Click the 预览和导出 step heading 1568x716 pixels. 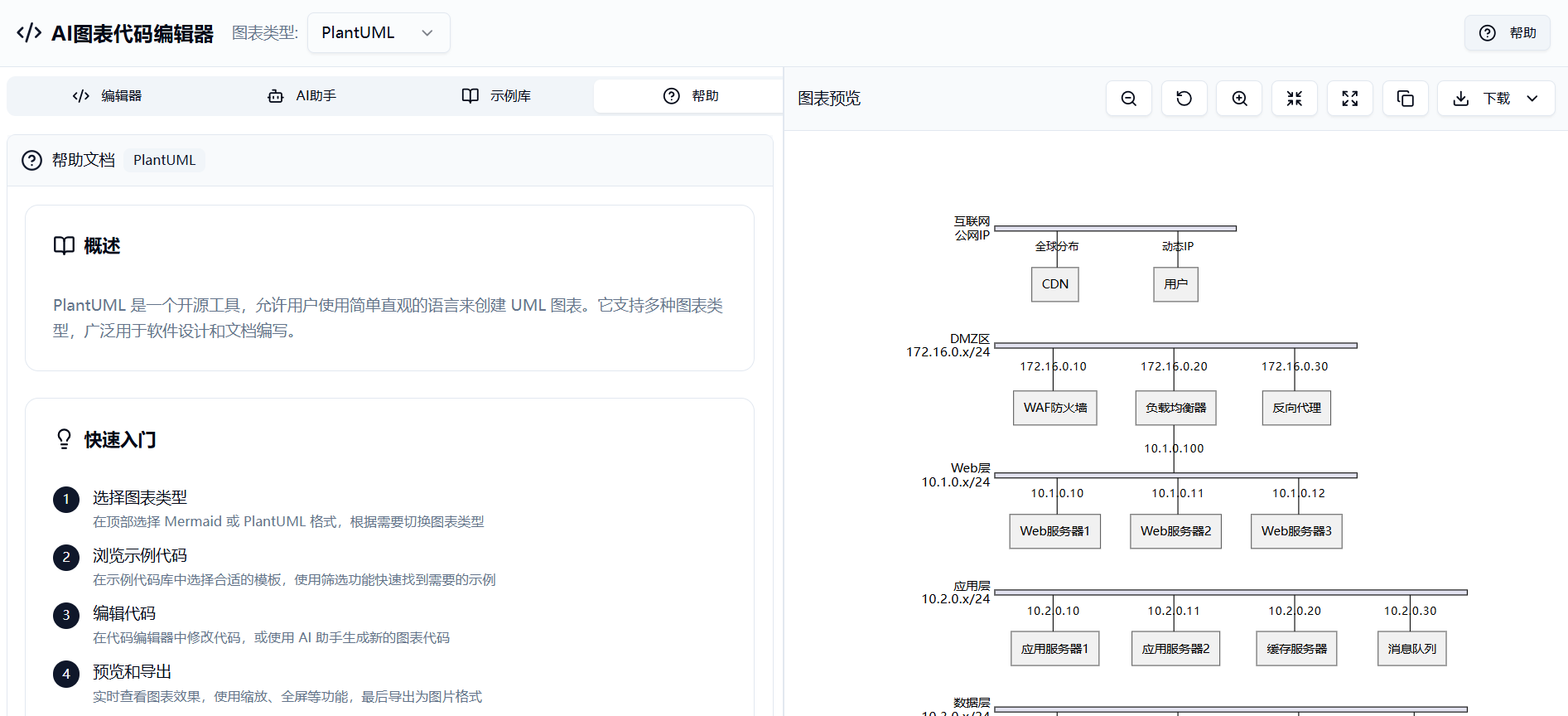point(133,671)
